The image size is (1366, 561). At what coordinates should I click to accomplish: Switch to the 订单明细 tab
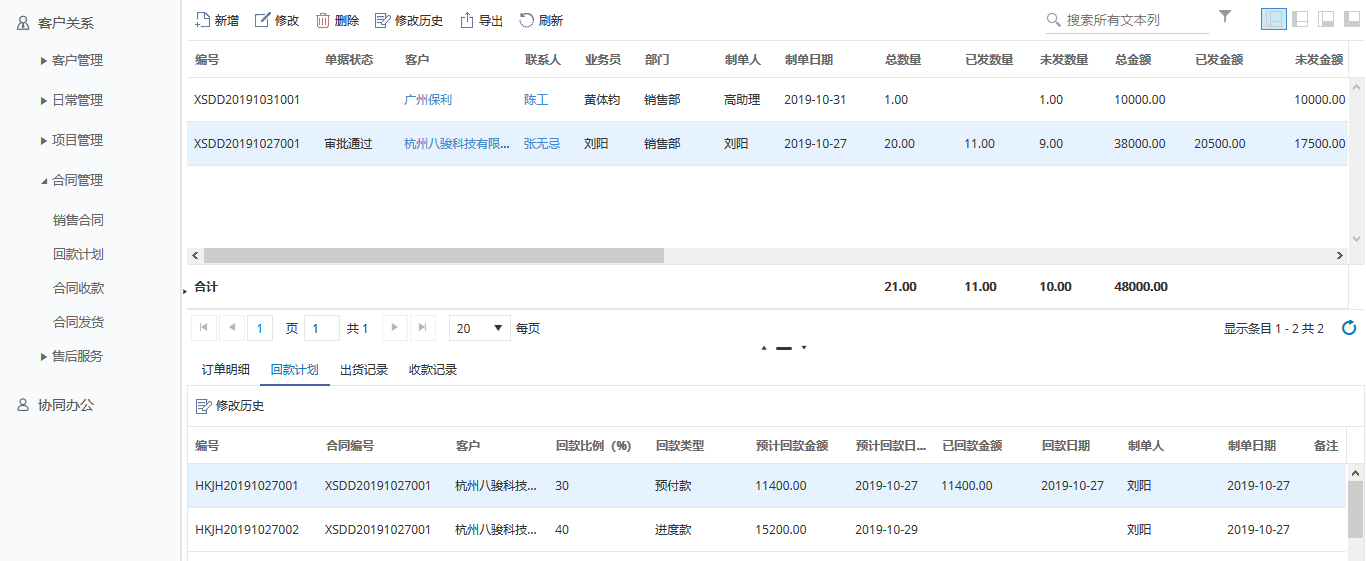coord(225,370)
